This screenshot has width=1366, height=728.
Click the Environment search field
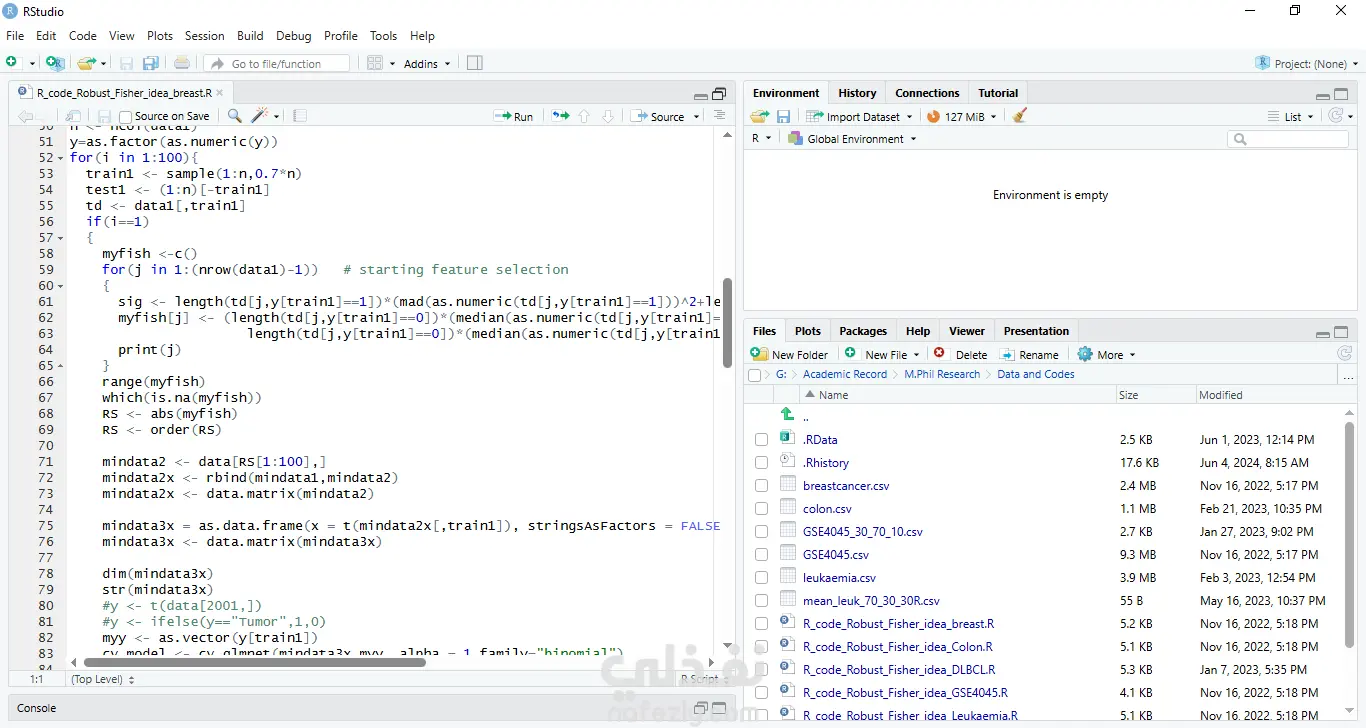point(1288,139)
